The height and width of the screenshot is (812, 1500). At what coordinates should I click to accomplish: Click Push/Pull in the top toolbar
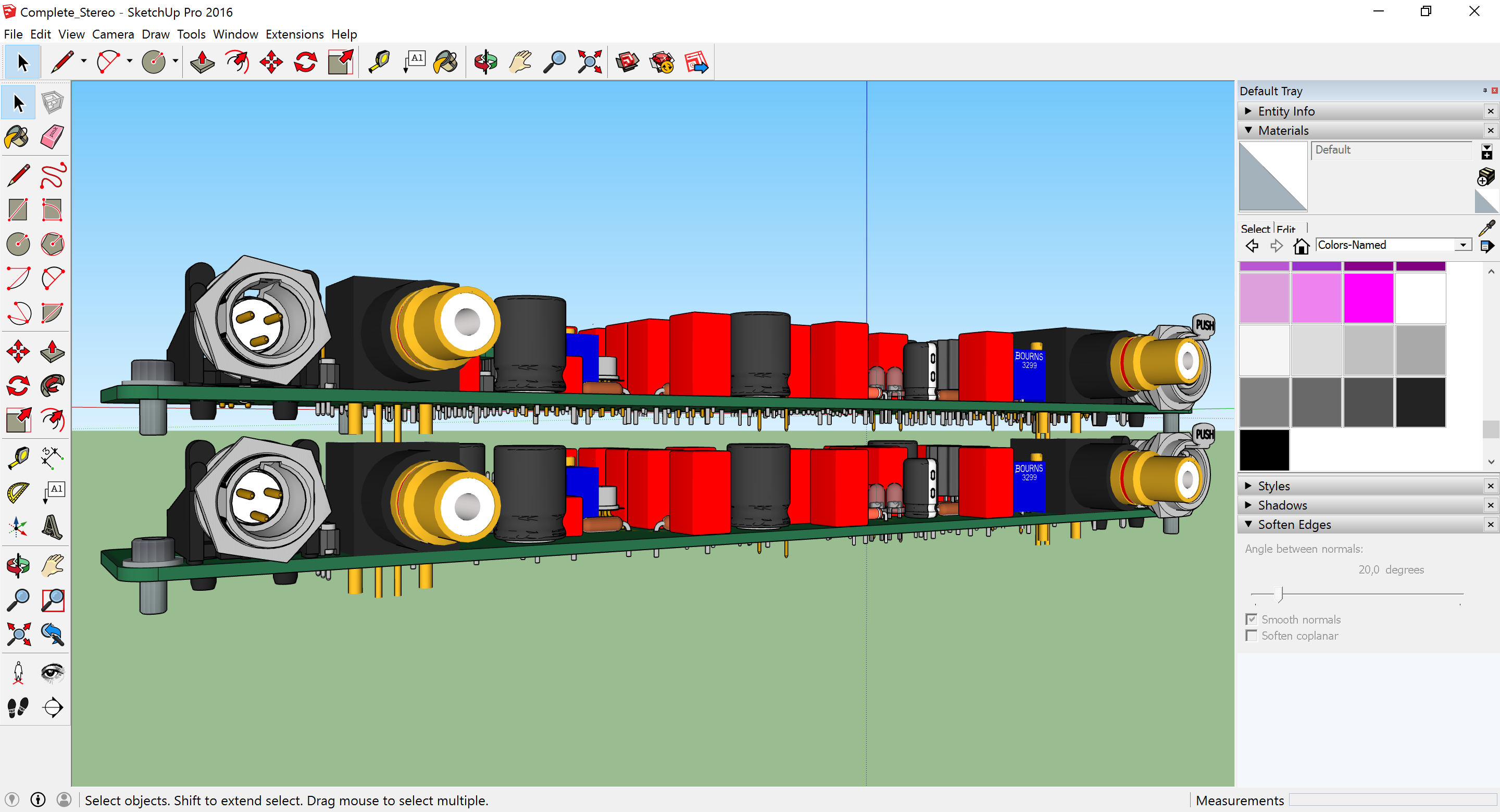click(x=202, y=62)
